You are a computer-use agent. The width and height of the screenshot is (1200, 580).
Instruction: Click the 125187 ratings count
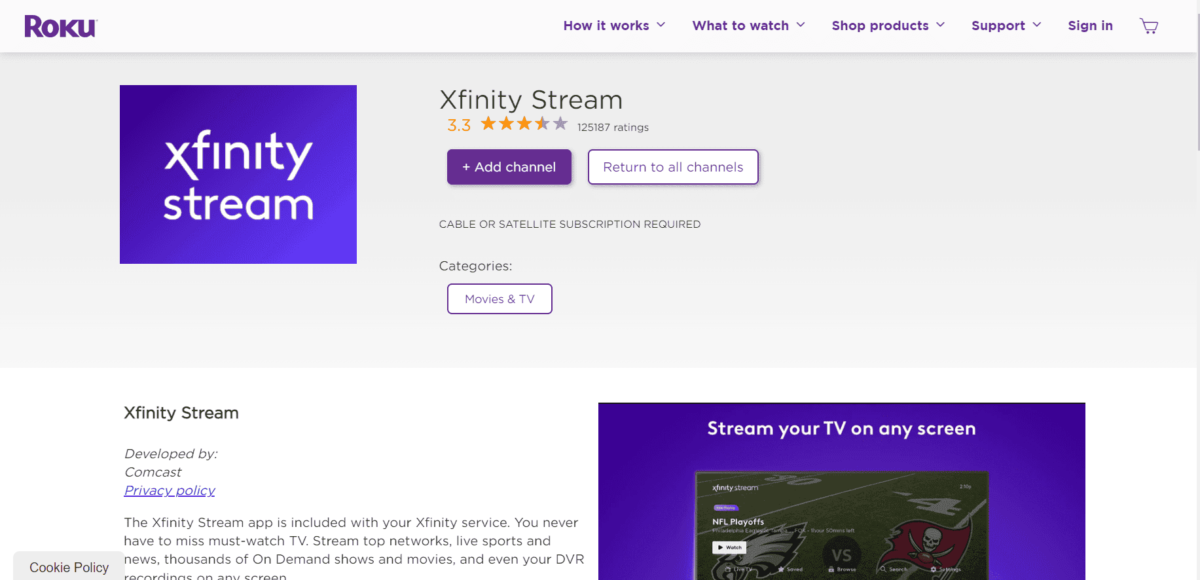pyautogui.click(x=613, y=127)
